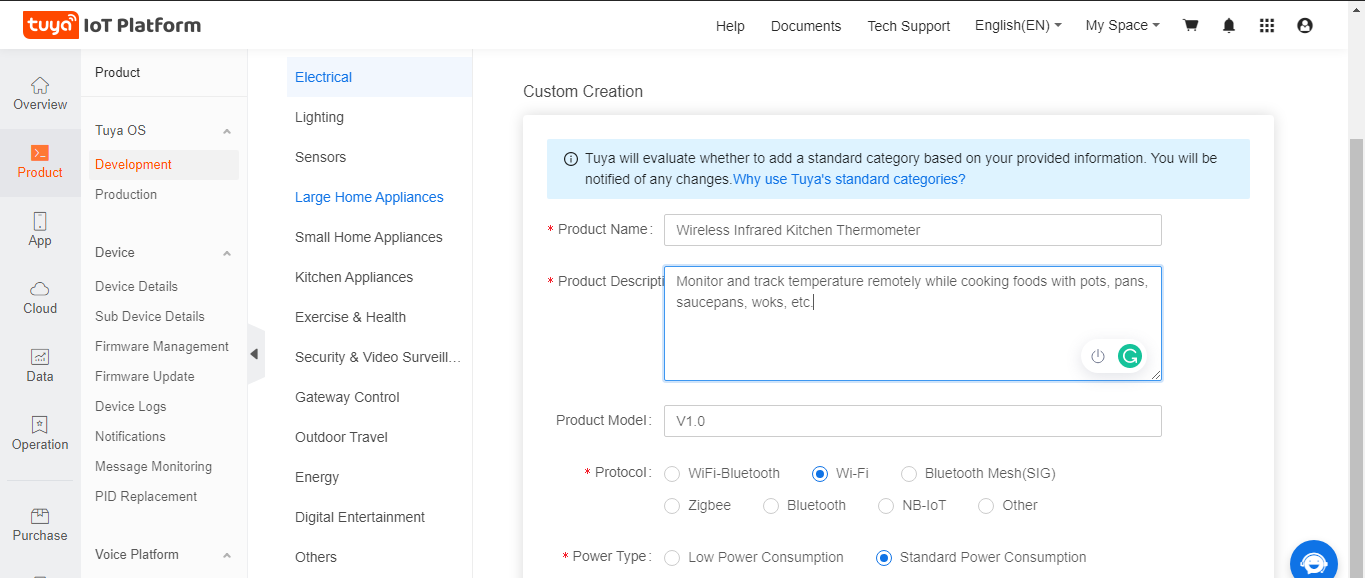This screenshot has width=1365, height=578.
Task: Open the user account profile icon
Action: point(1305,26)
